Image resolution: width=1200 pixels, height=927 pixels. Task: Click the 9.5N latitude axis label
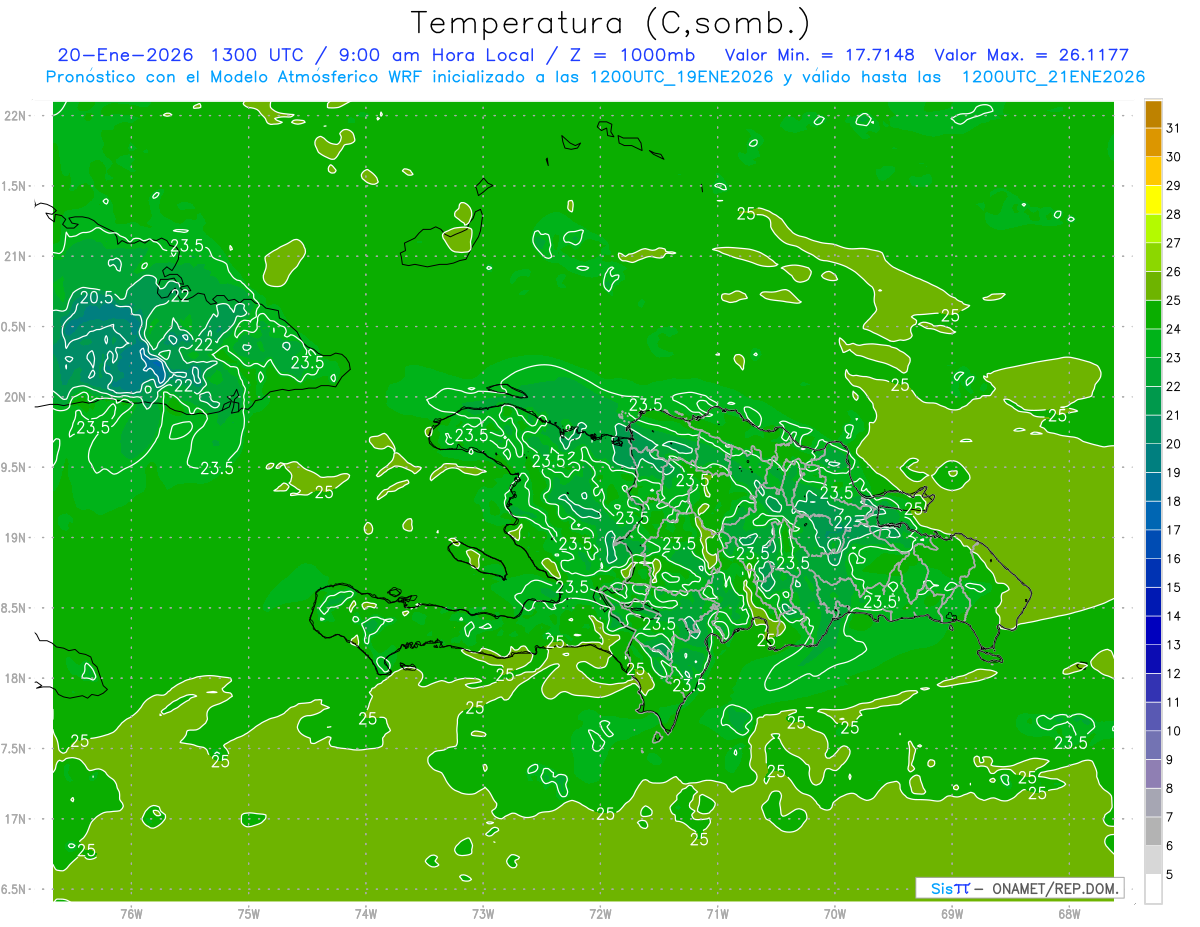(16, 467)
